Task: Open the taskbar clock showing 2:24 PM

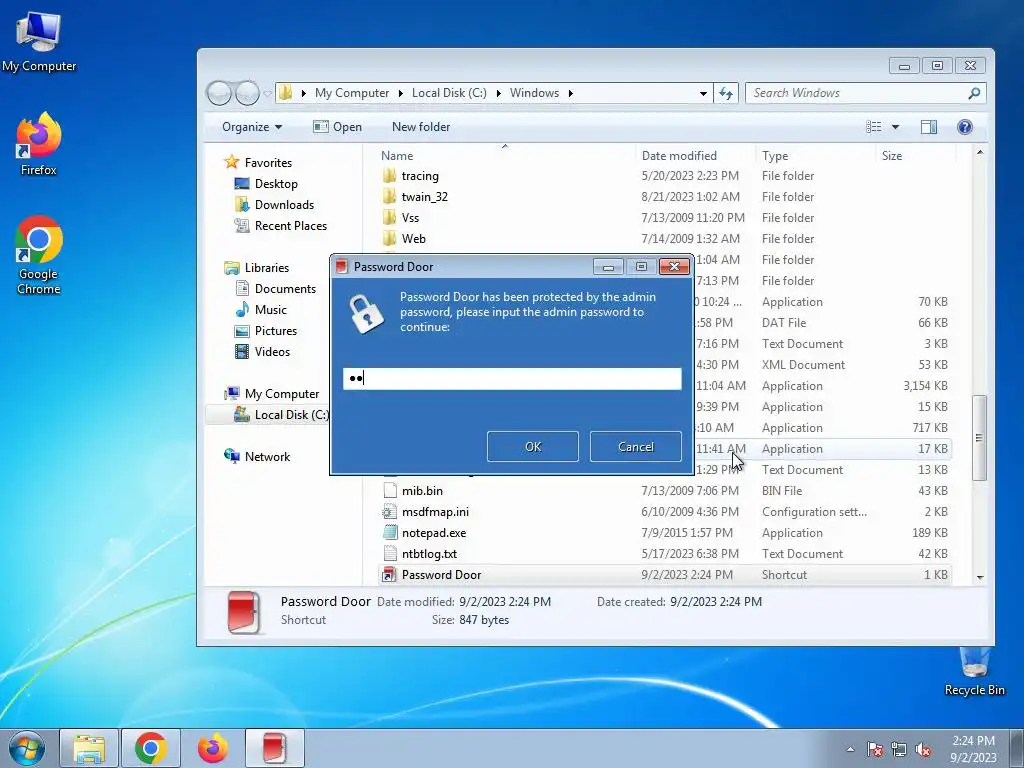Action: (x=973, y=748)
